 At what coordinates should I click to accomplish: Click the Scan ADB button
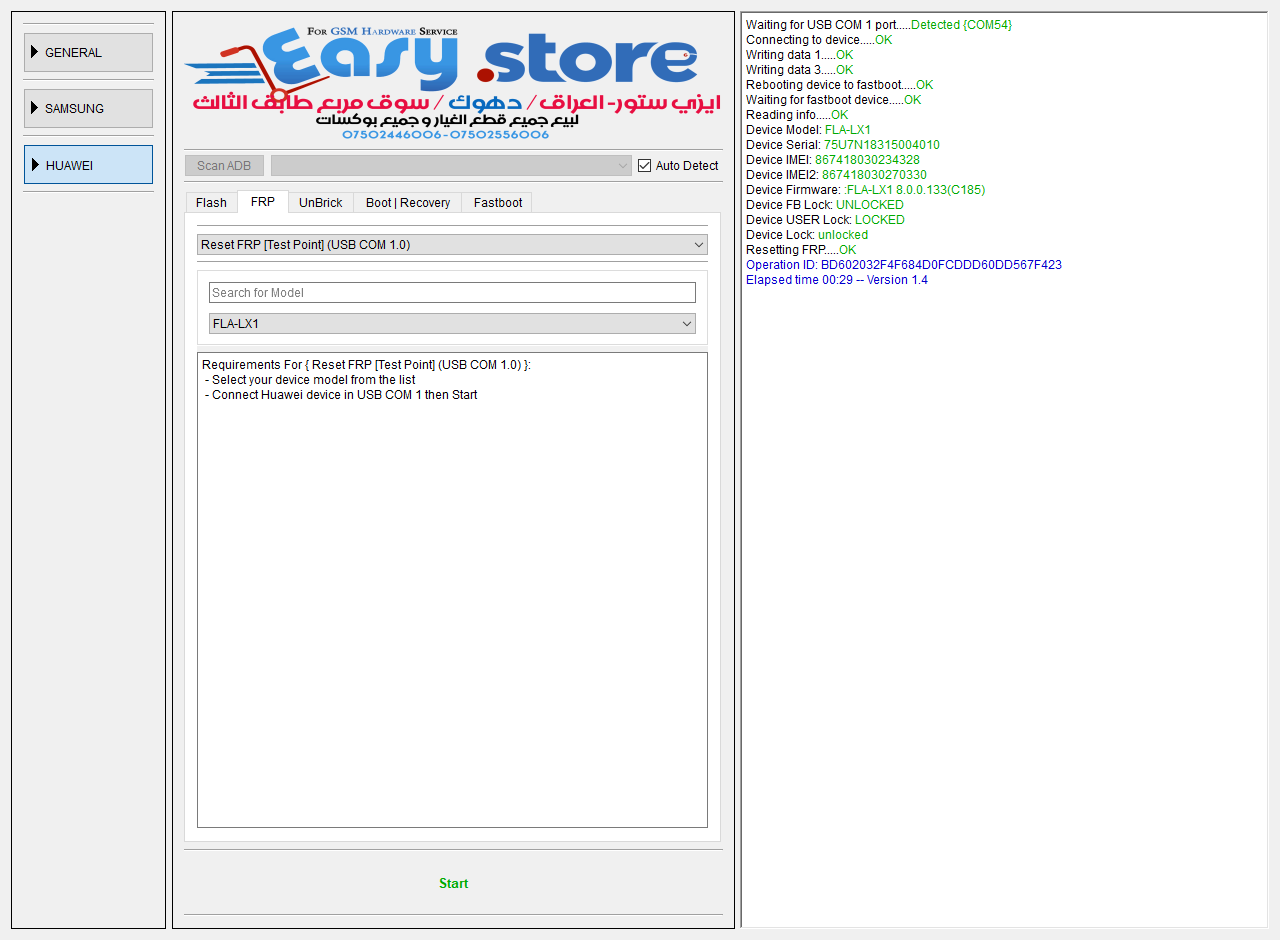(224, 166)
